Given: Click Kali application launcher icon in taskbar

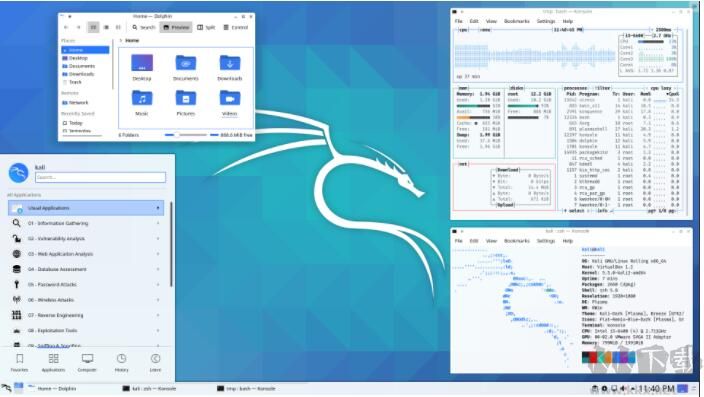Looking at the screenshot, I should pyautogui.click(x=6, y=388).
